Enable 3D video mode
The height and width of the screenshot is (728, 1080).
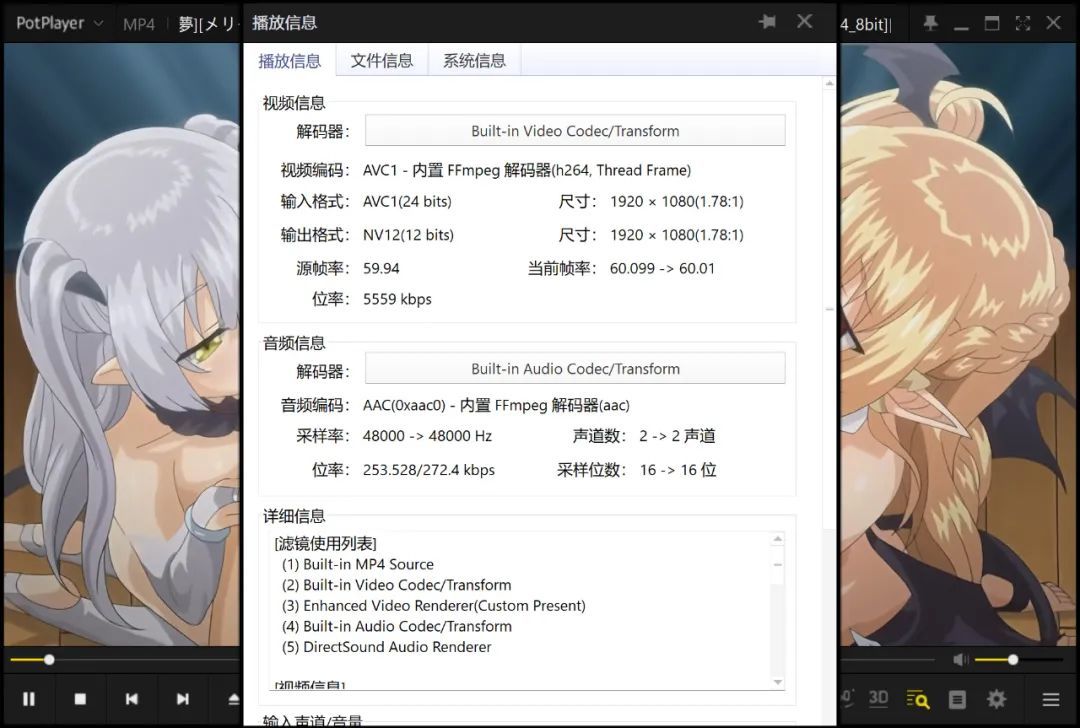coord(879,699)
